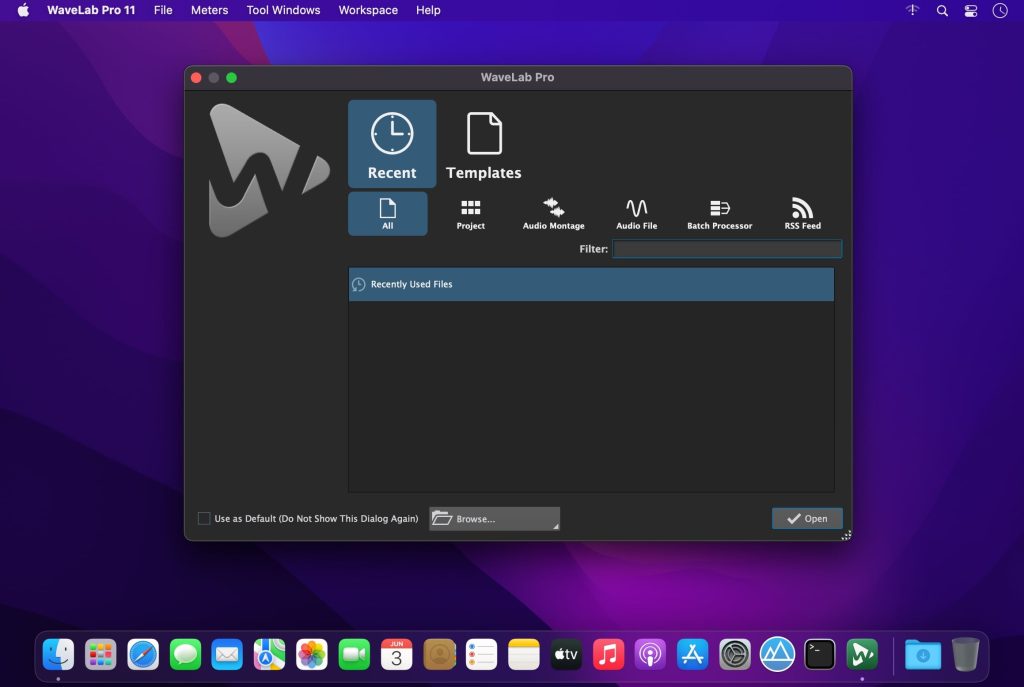1024x687 pixels.
Task: Select the All file type filter icon
Action: [x=387, y=212]
